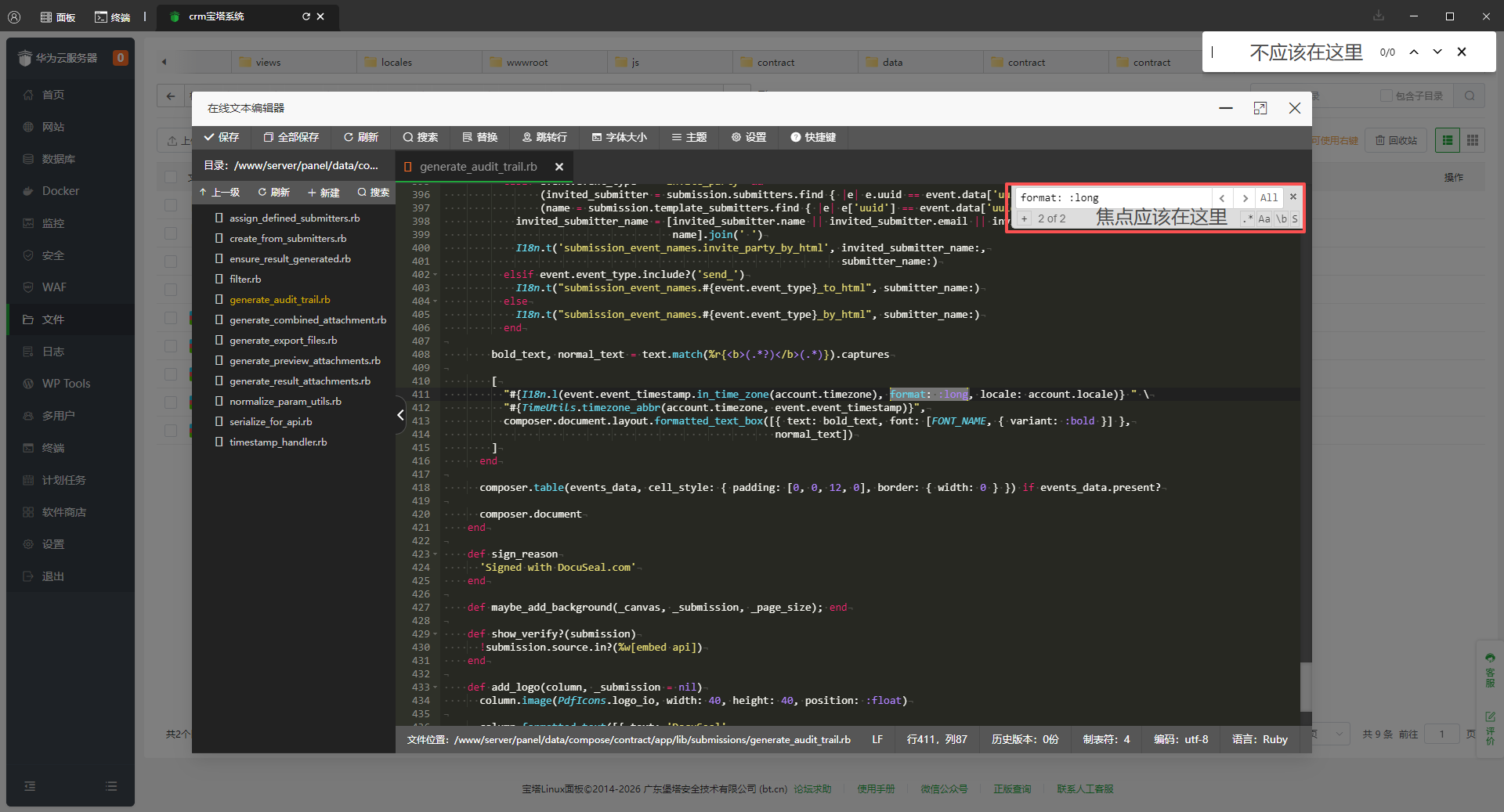Jump to next search match arrow
Image resolution: width=1504 pixels, height=812 pixels.
1245,198
